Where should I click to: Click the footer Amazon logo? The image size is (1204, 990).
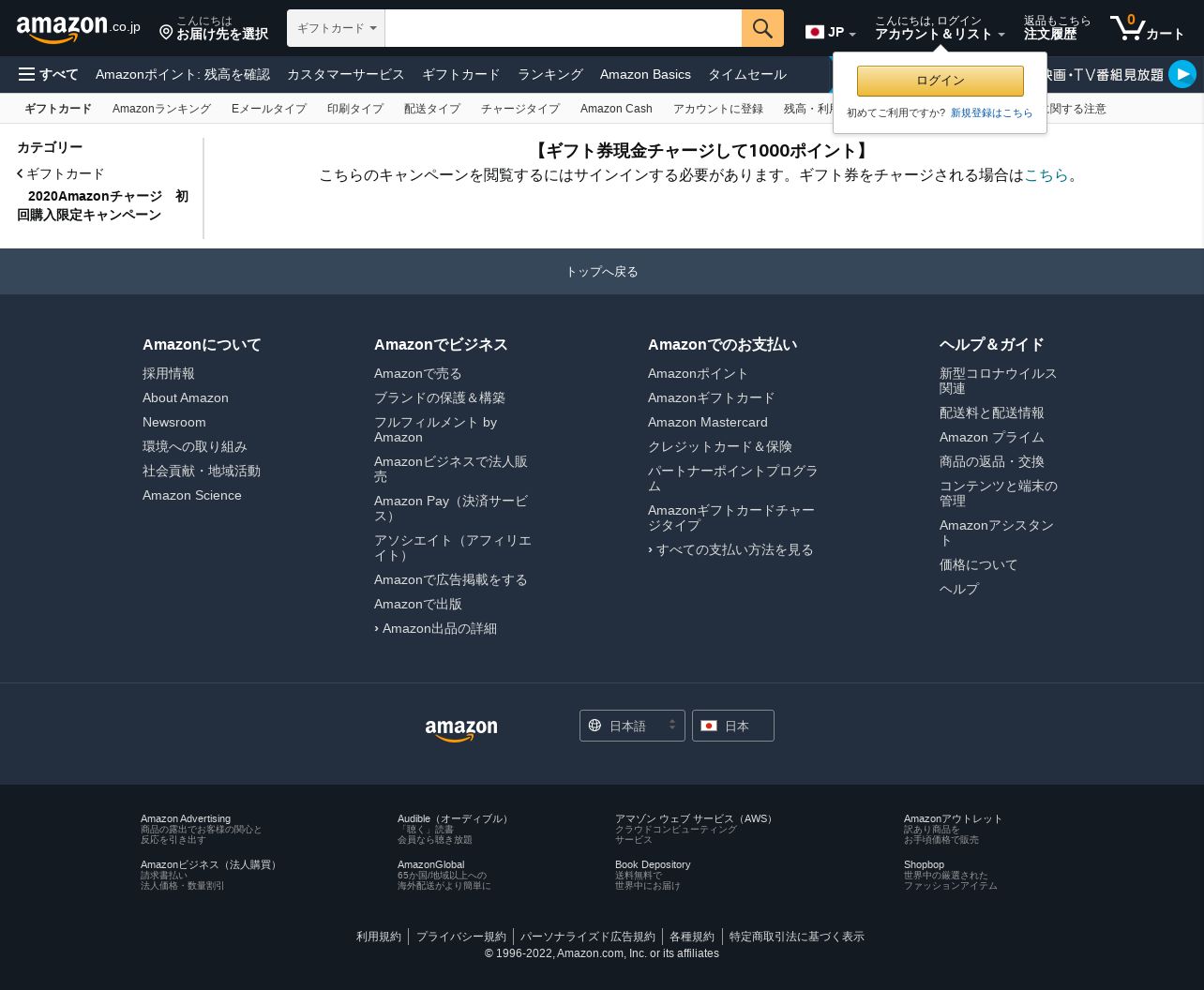461,729
